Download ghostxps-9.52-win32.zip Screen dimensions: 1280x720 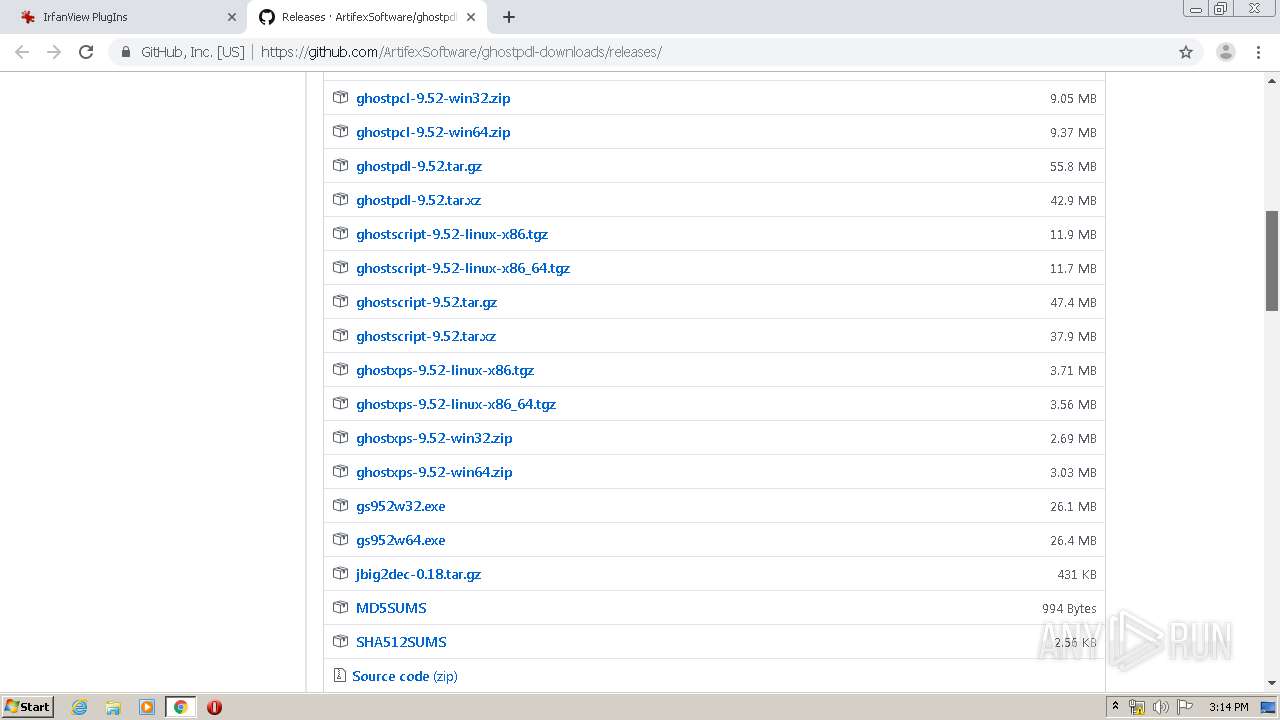pyautogui.click(x=434, y=438)
